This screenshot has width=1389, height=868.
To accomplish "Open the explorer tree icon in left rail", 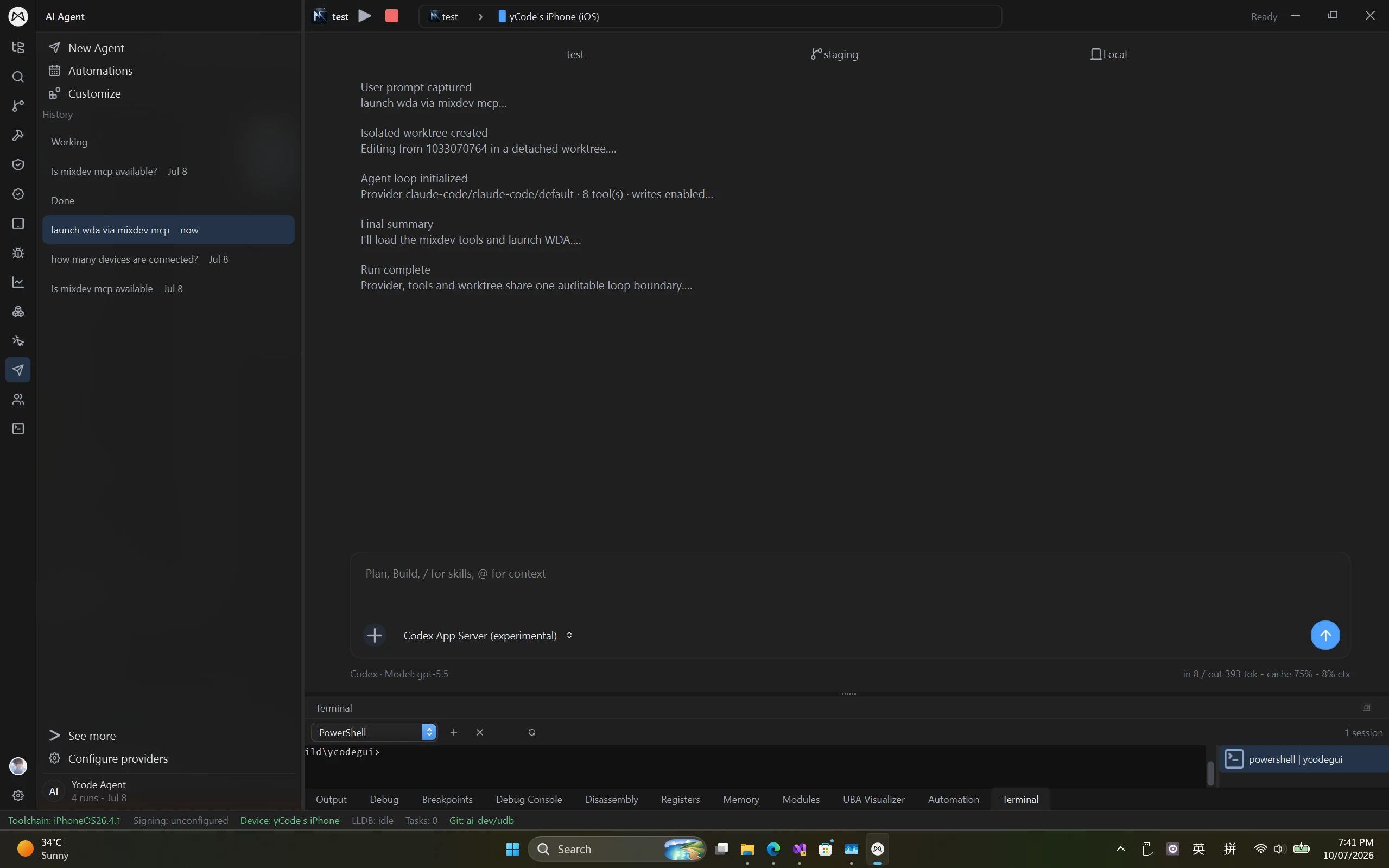I will tap(18, 48).
